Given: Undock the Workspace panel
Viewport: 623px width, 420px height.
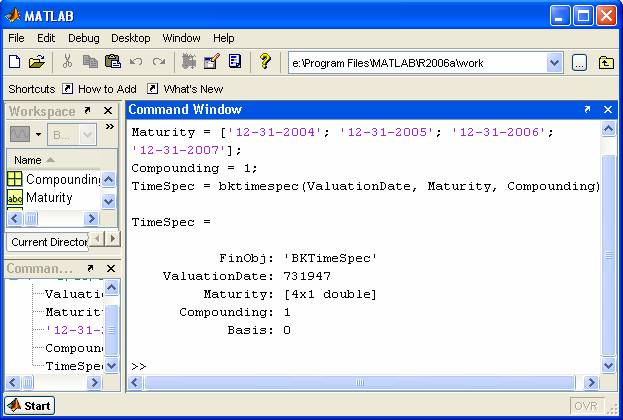Looking at the screenshot, I should tap(87, 110).
